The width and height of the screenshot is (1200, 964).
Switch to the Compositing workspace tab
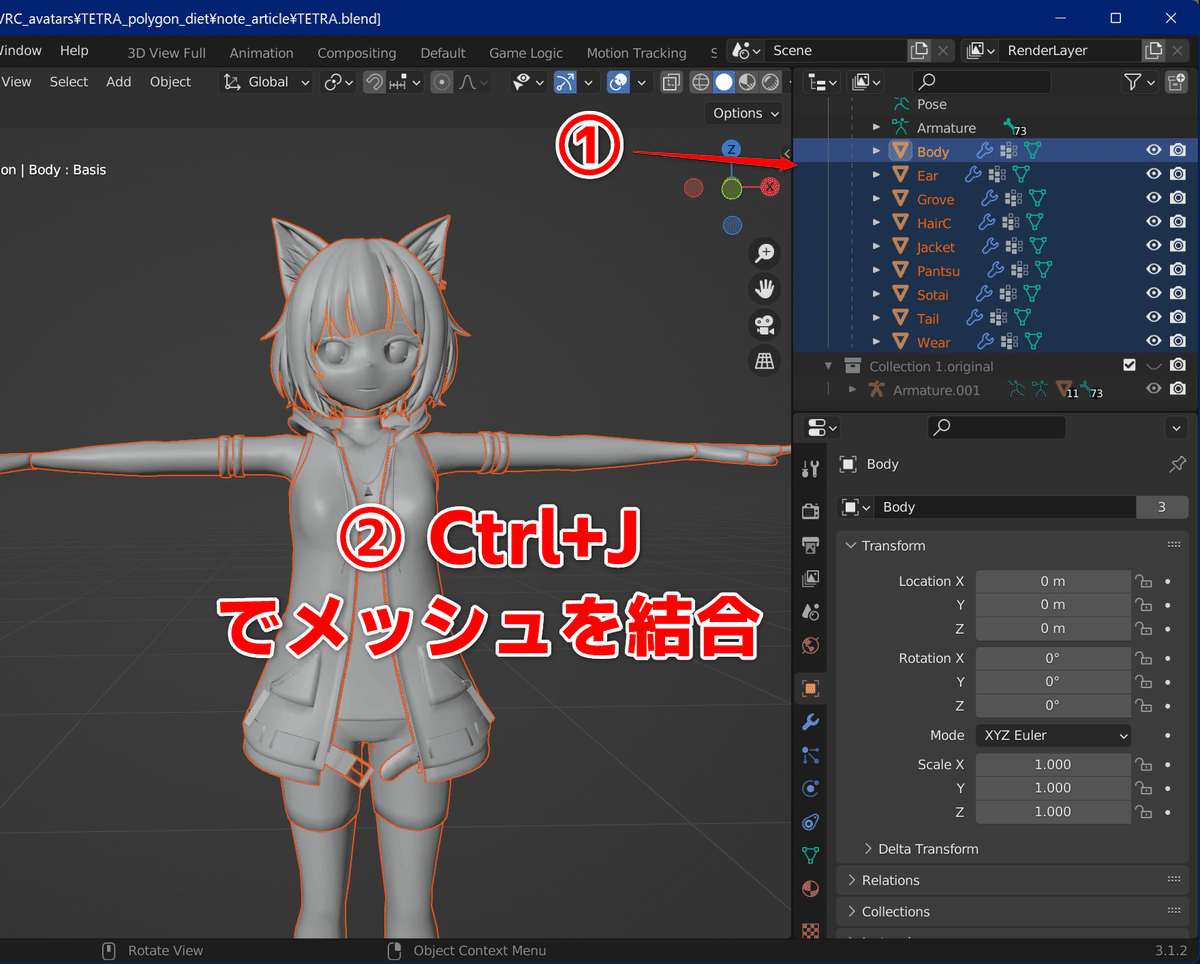(357, 53)
